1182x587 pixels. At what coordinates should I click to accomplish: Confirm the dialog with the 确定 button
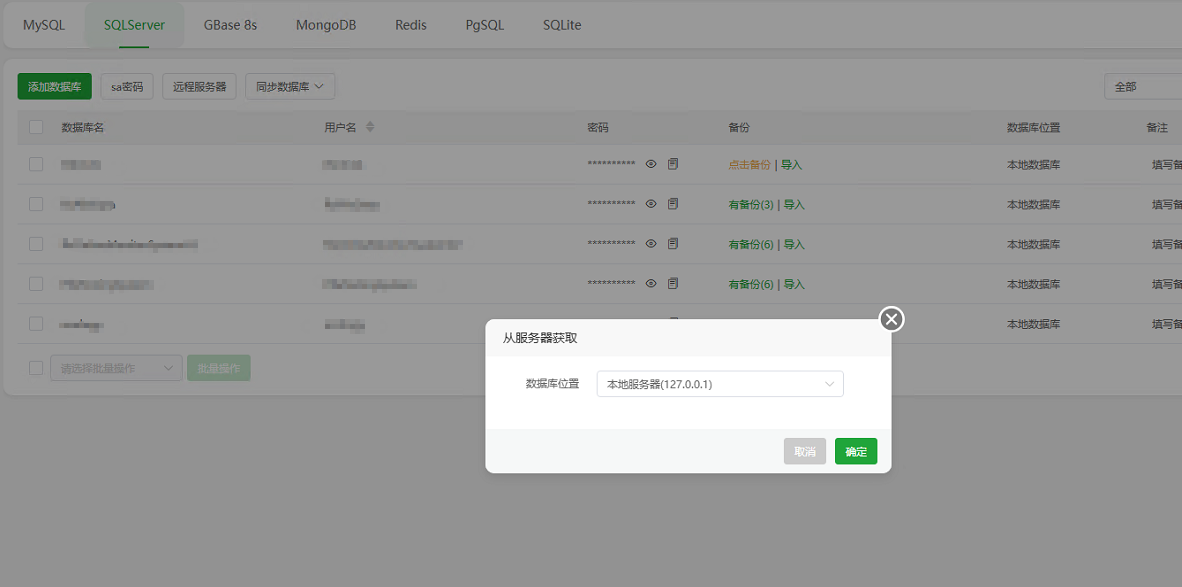pyautogui.click(x=855, y=451)
